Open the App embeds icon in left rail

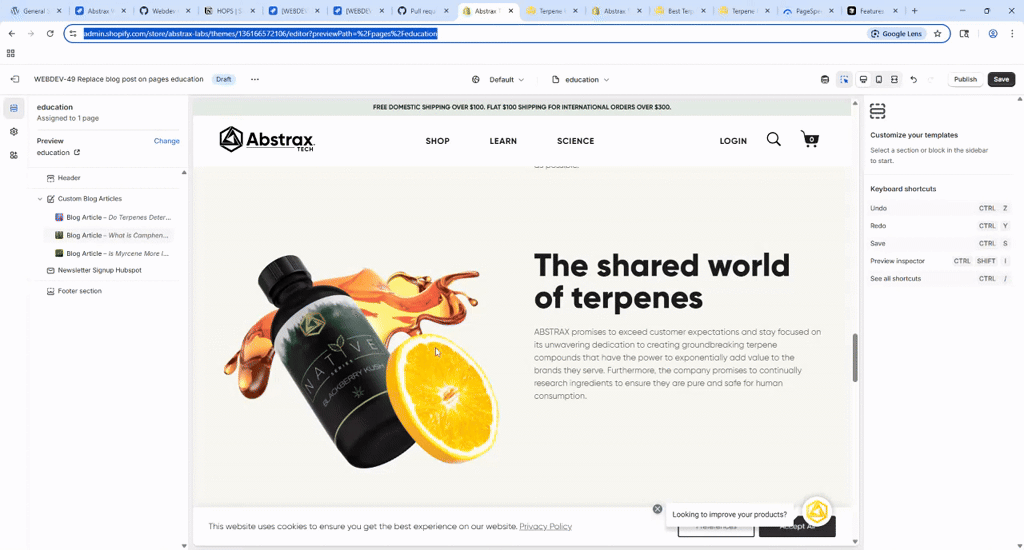(14, 155)
